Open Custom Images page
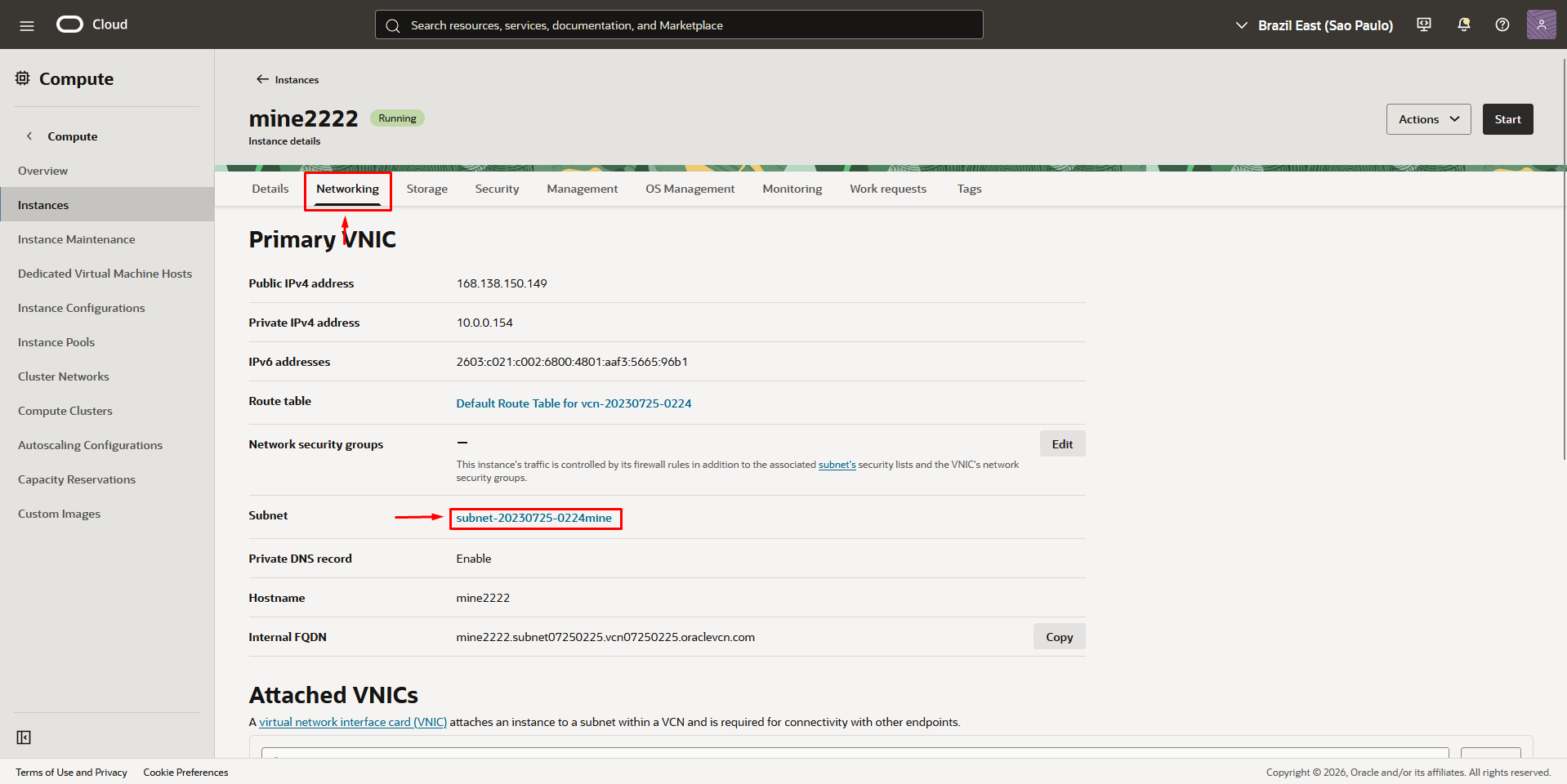This screenshot has height=784, width=1567. [x=107, y=514]
